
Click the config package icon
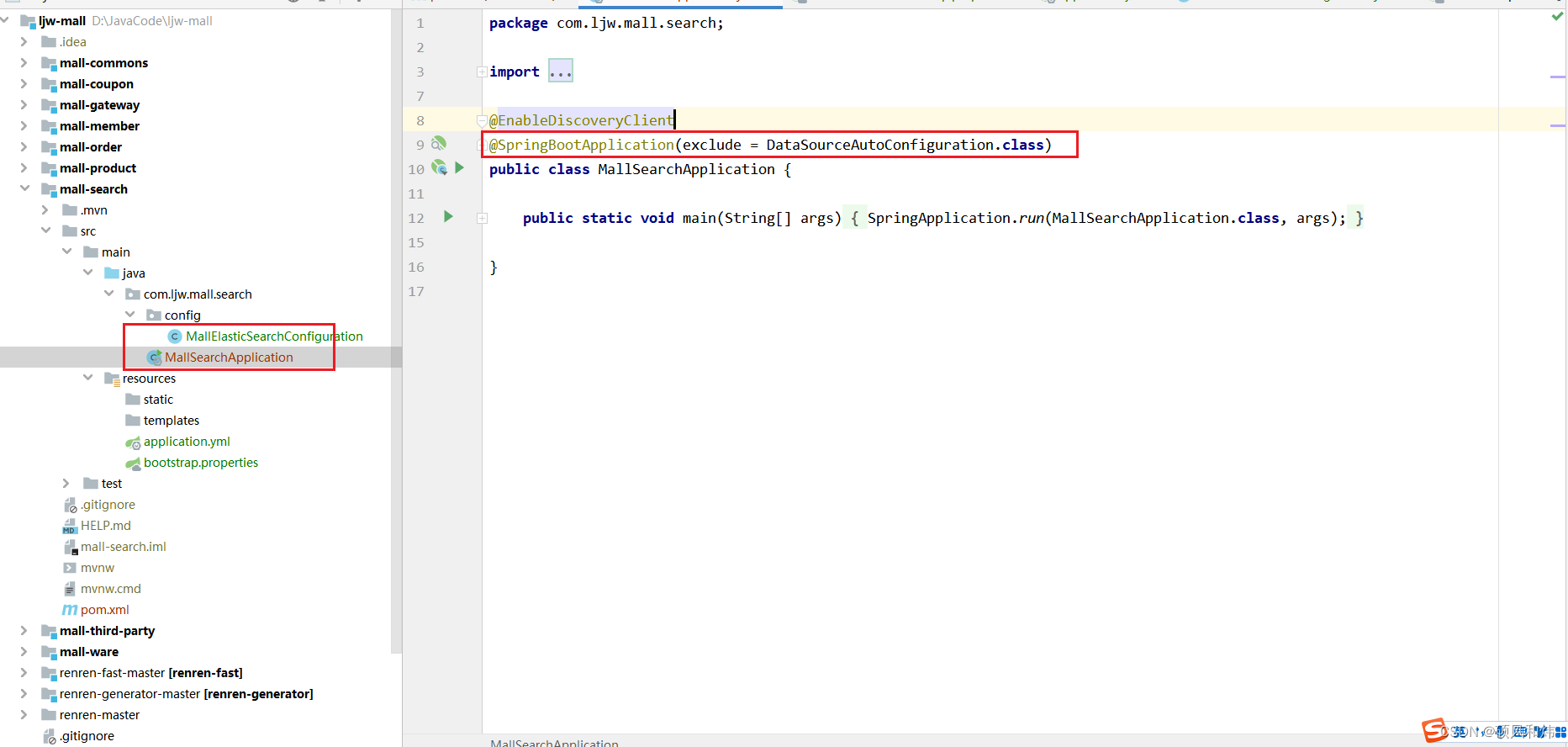coord(154,315)
